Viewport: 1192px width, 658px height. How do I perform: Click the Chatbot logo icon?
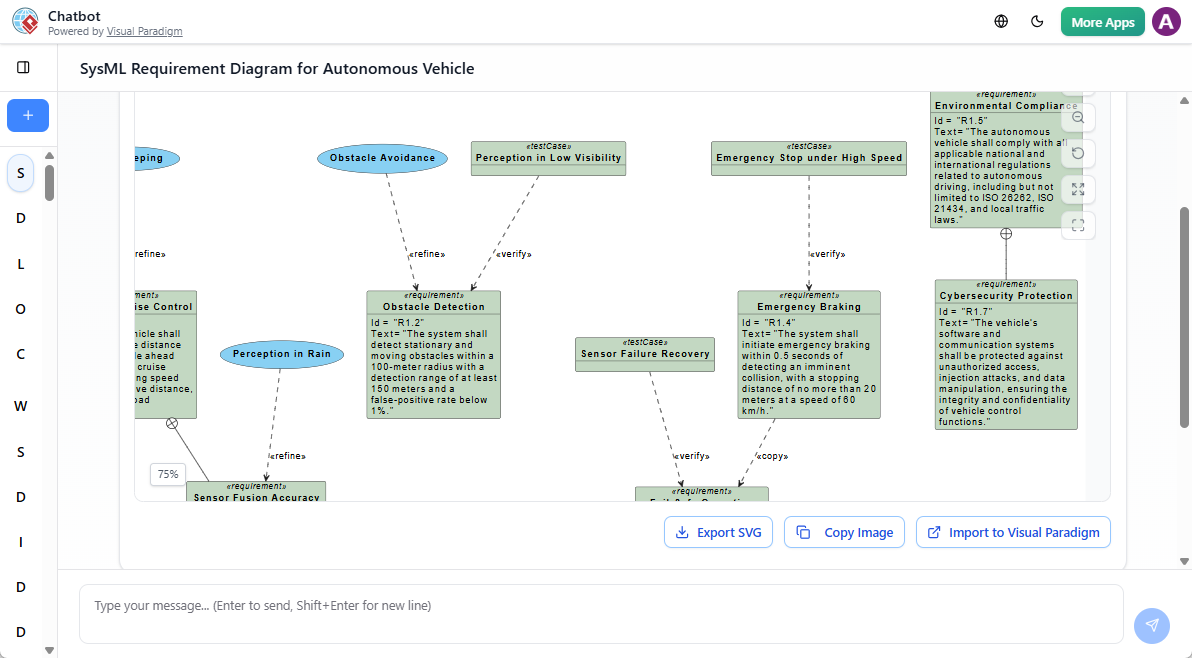[x=25, y=21]
